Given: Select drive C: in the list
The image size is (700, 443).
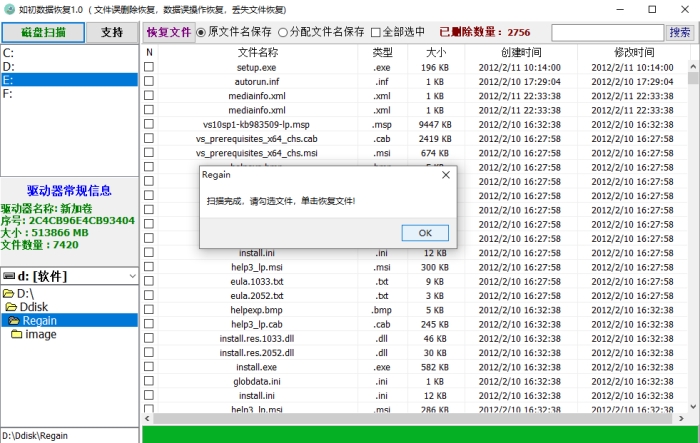Looking at the screenshot, I should coord(70,53).
